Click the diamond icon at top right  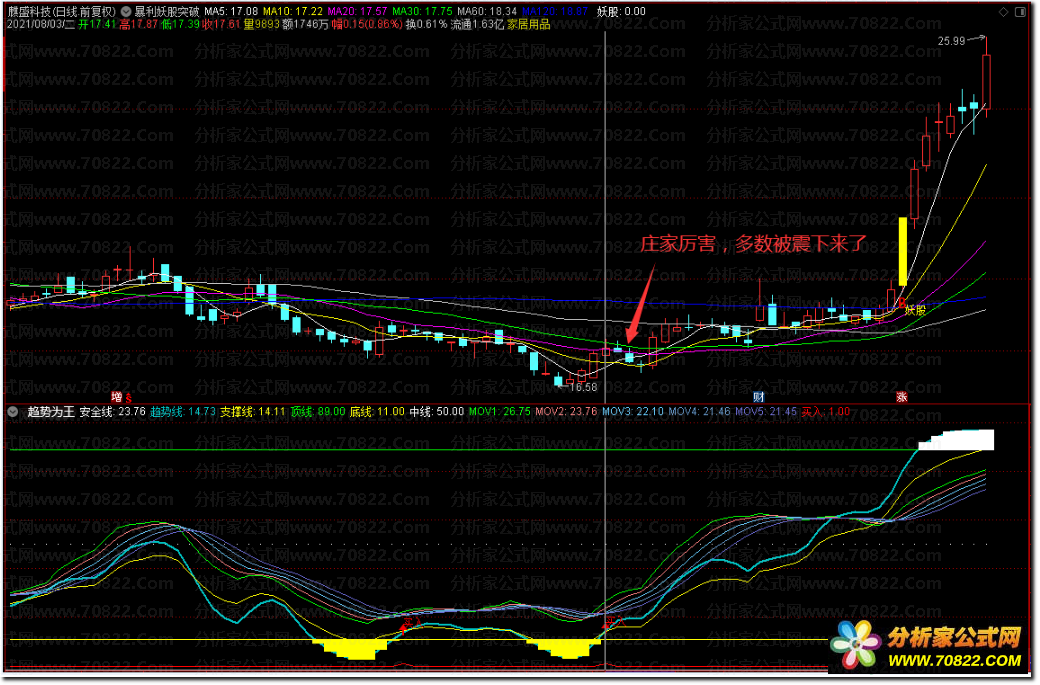[1005, 11]
